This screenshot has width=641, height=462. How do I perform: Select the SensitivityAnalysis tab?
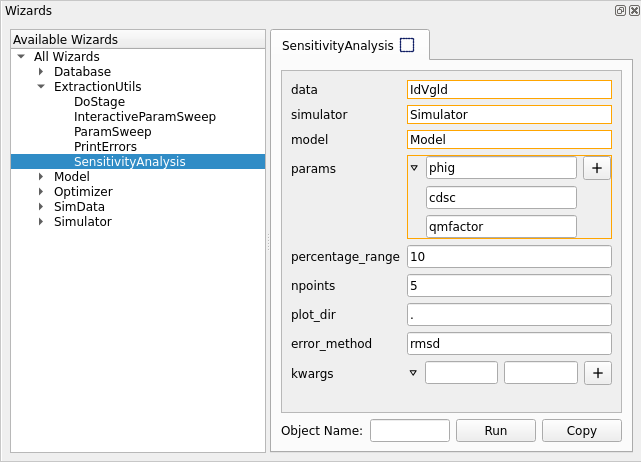(x=337, y=45)
